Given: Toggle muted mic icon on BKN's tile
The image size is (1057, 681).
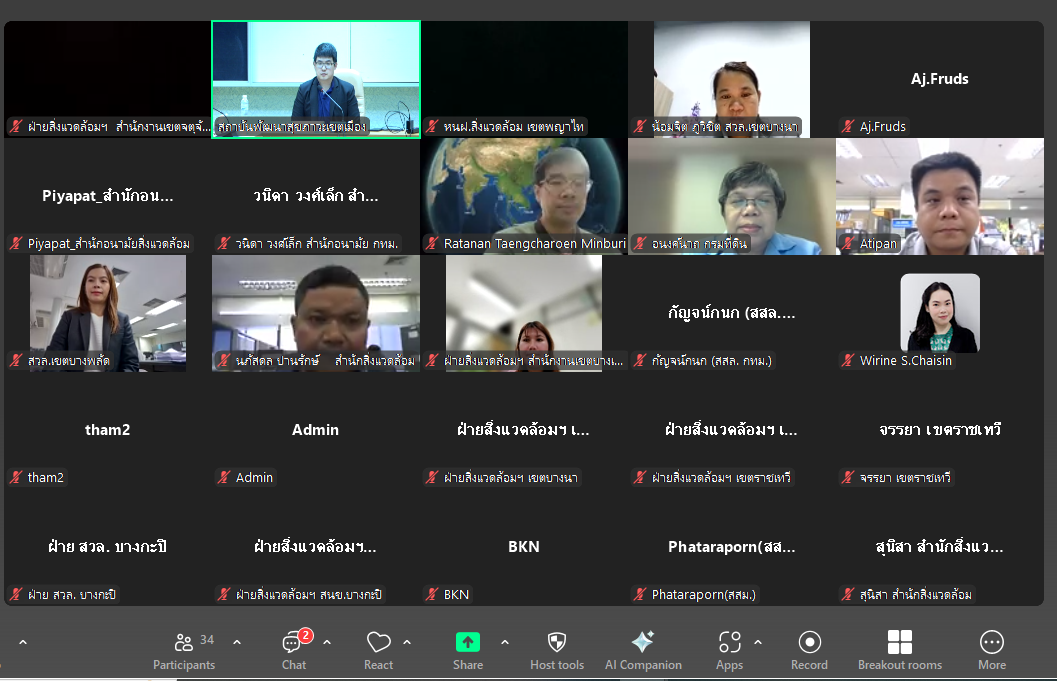Looking at the screenshot, I should (x=432, y=595).
